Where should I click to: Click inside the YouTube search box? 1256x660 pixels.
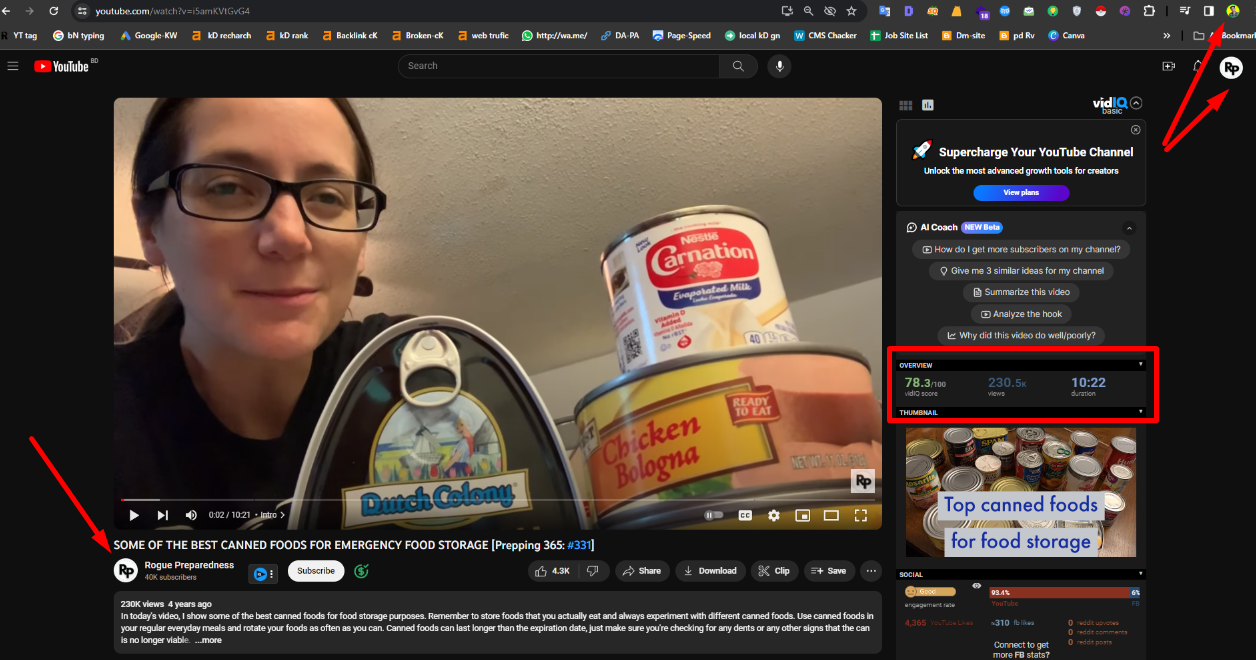click(x=560, y=66)
